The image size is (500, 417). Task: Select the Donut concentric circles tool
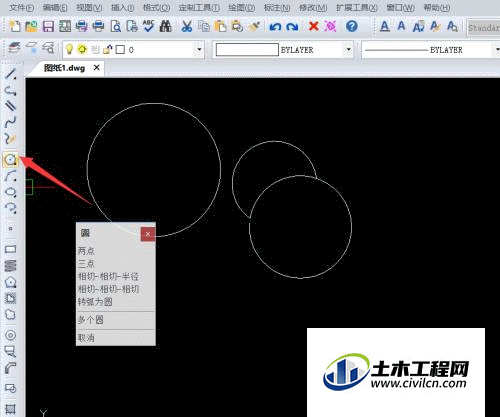(x=11, y=335)
